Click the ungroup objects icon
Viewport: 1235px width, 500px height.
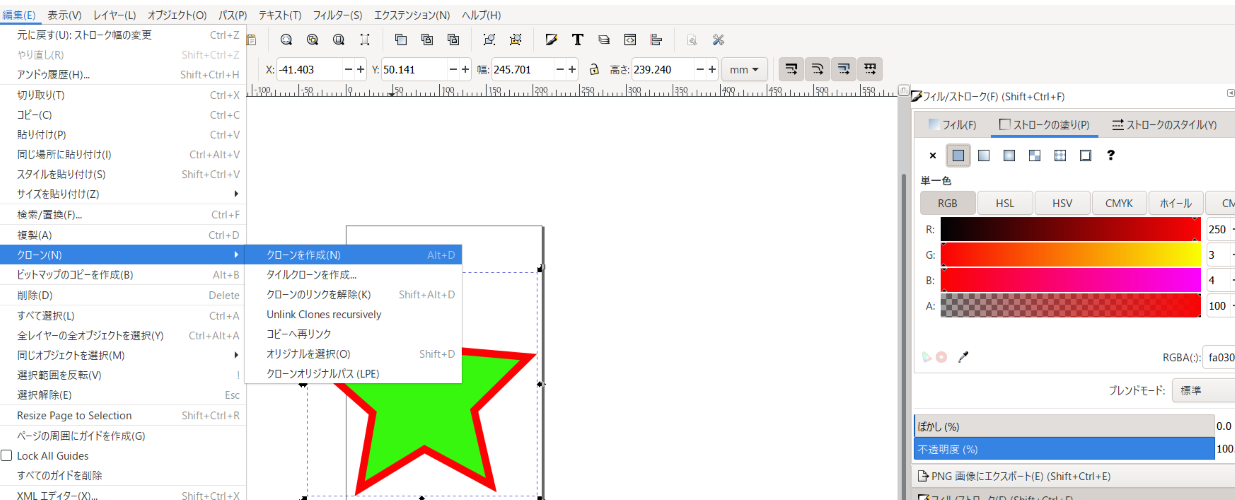coord(515,40)
